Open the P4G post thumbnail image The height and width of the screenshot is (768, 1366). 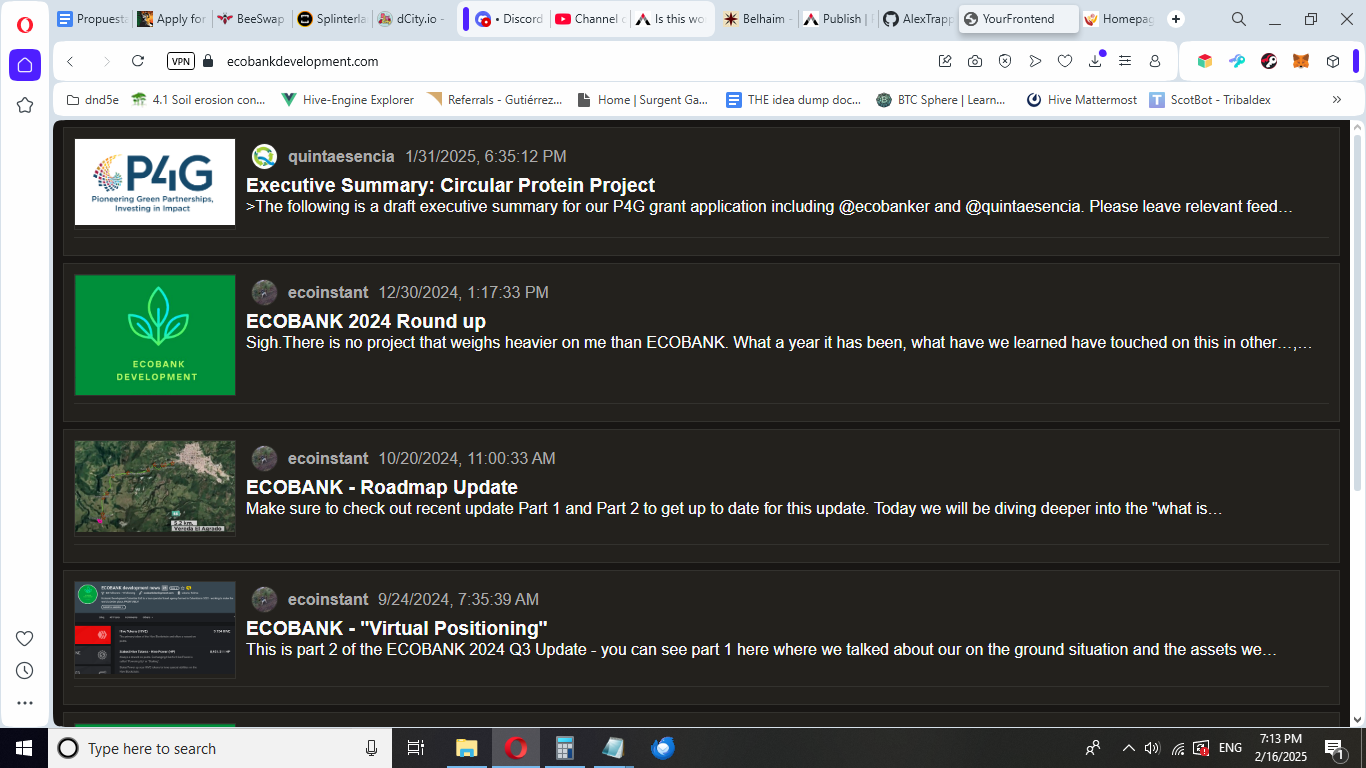[x=155, y=182]
